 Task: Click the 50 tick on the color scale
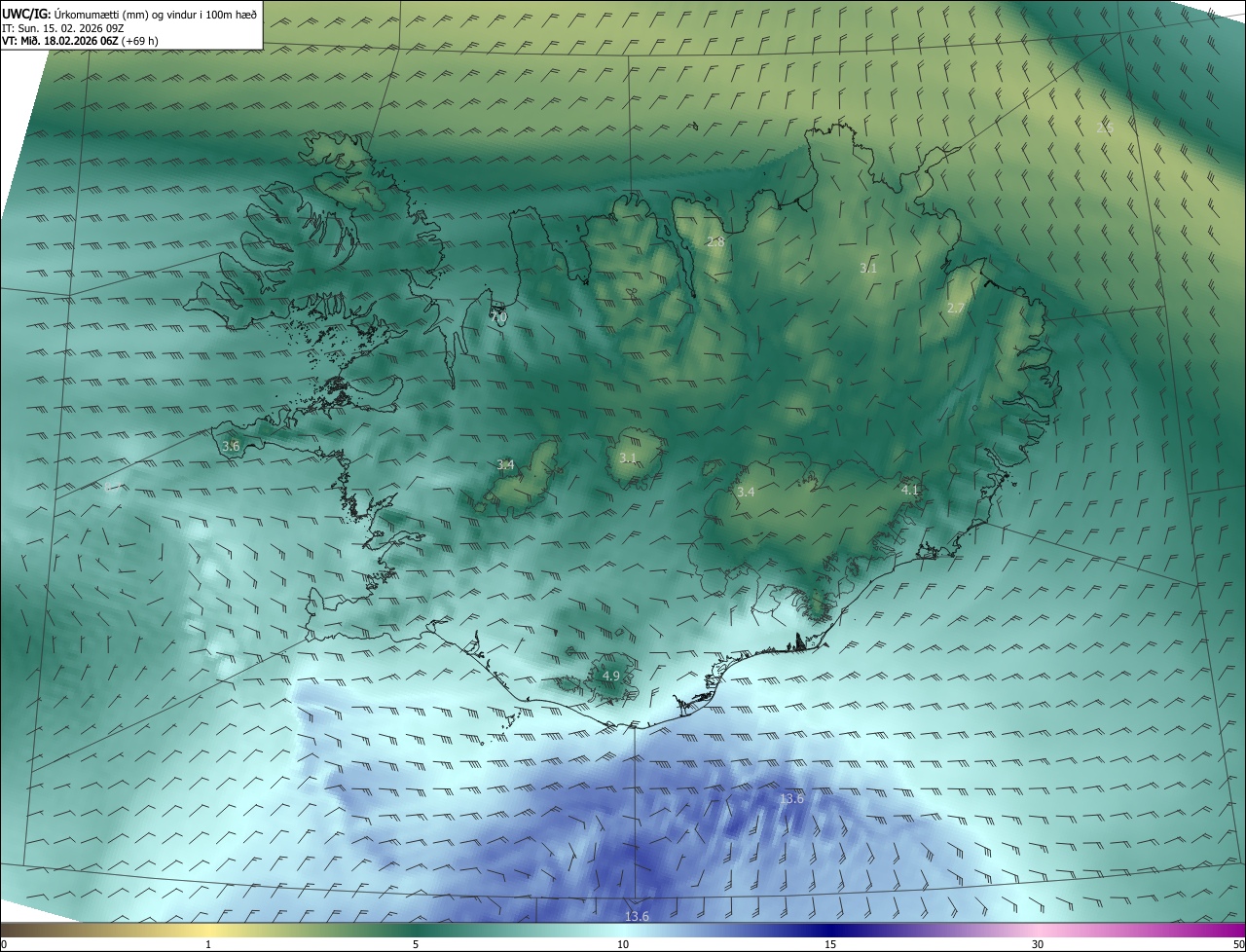[x=1238, y=944]
